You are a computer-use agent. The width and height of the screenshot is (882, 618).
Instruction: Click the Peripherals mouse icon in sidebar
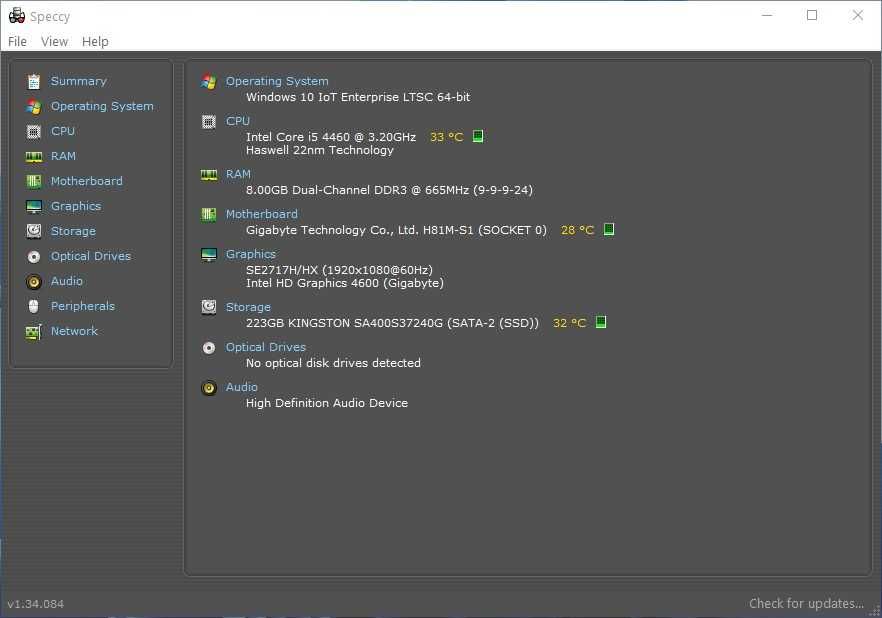click(x=34, y=306)
